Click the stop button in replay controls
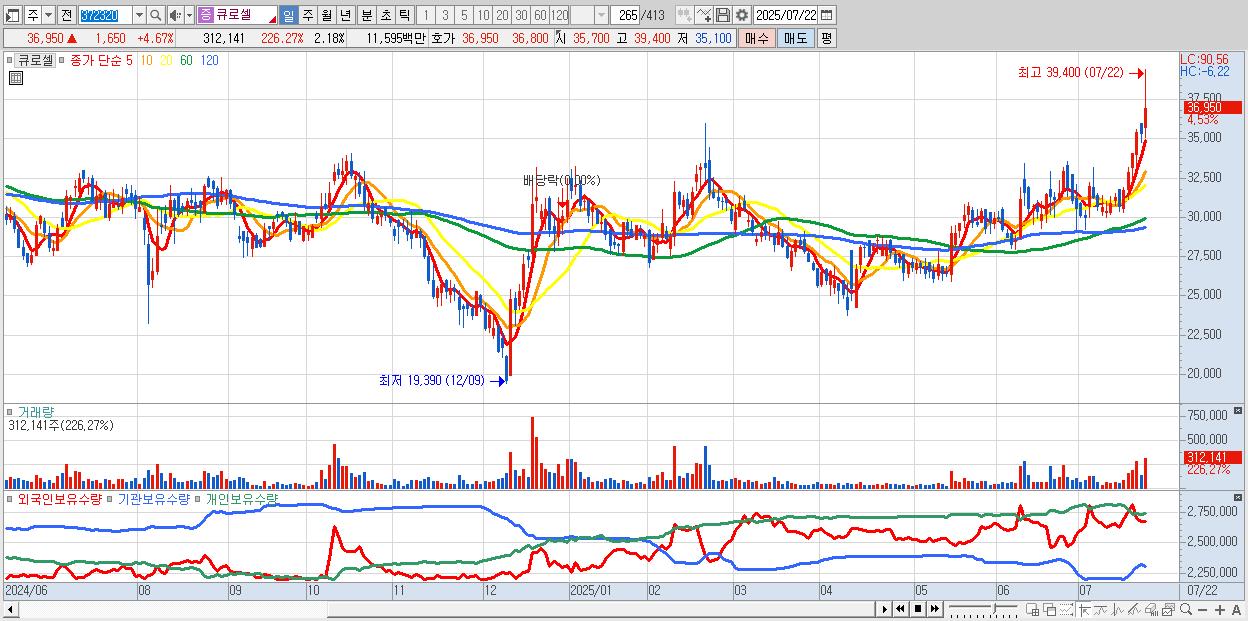The image size is (1248, 621). click(918, 609)
